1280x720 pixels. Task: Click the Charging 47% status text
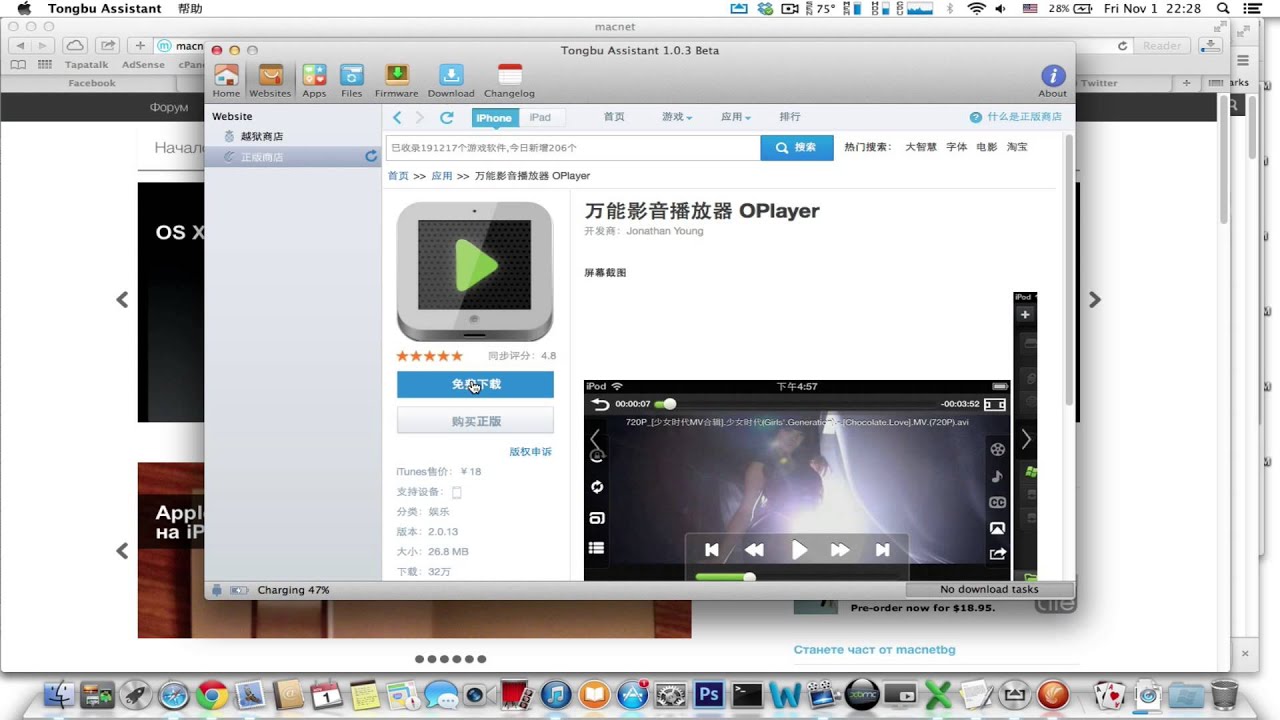pos(293,590)
